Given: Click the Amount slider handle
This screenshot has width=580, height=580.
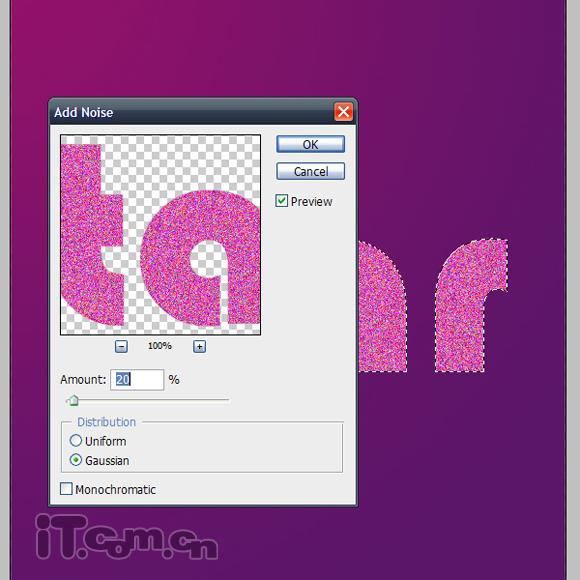Looking at the screenshot, I should coord(73,400).
